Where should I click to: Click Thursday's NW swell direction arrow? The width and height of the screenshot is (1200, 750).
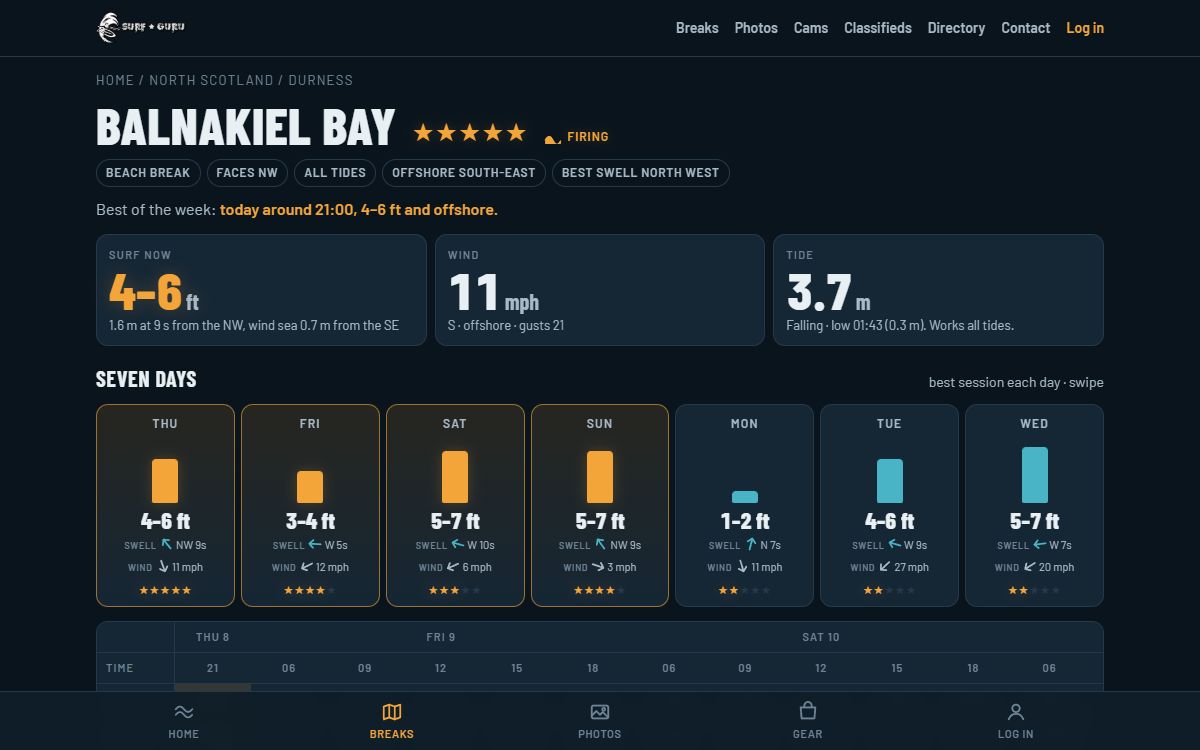click(x=167, y=545)
